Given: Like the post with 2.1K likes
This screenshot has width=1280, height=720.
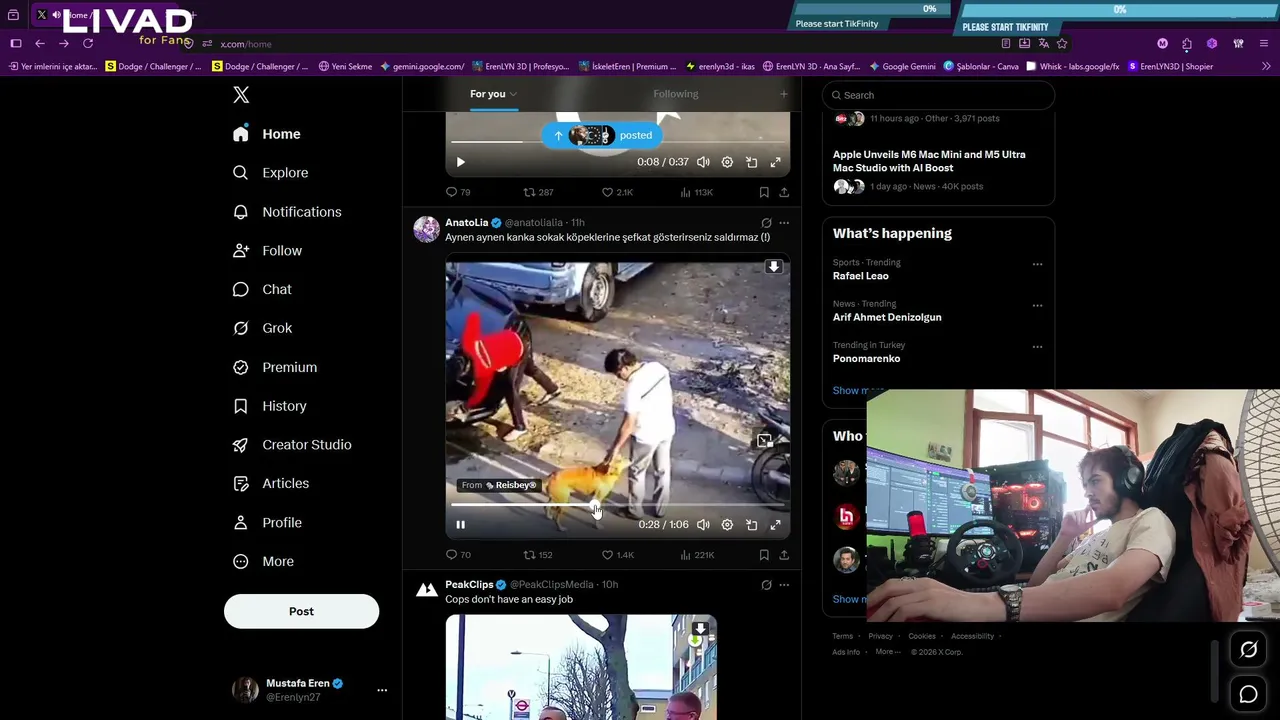Looking at the screenshot, I should coord(617,192).
